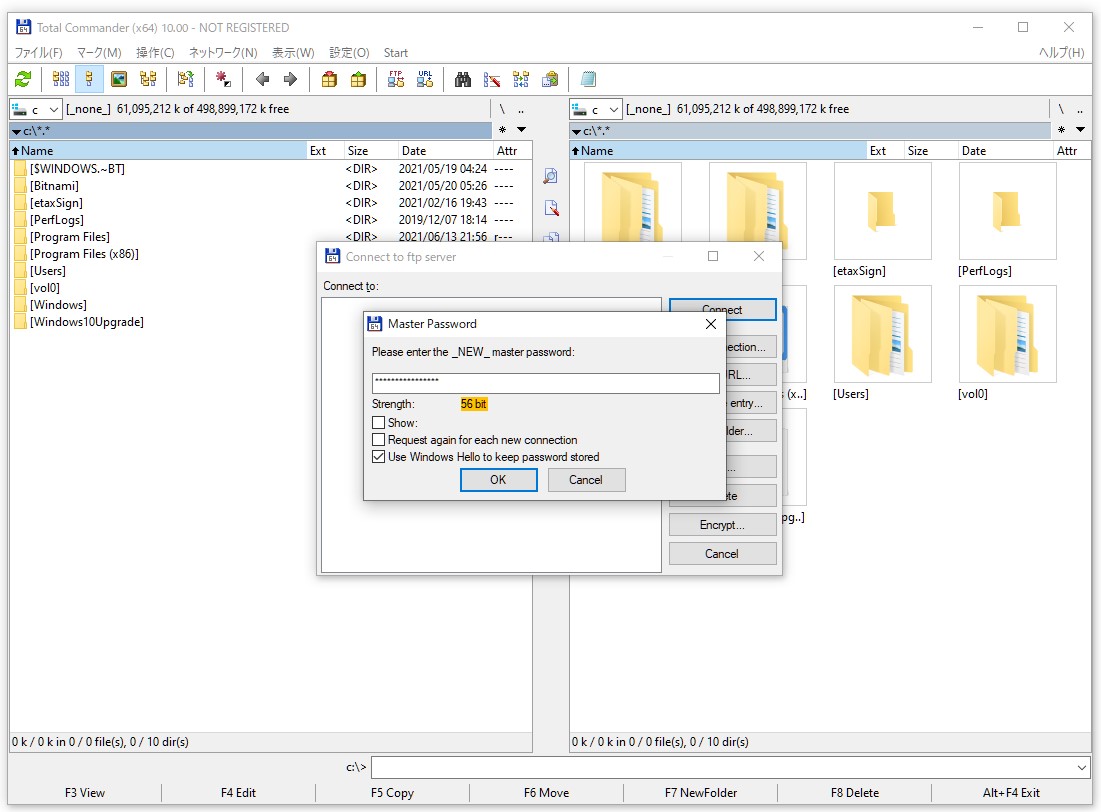
Task: Open the binoculars search files icon
Action: pos(463,79)
